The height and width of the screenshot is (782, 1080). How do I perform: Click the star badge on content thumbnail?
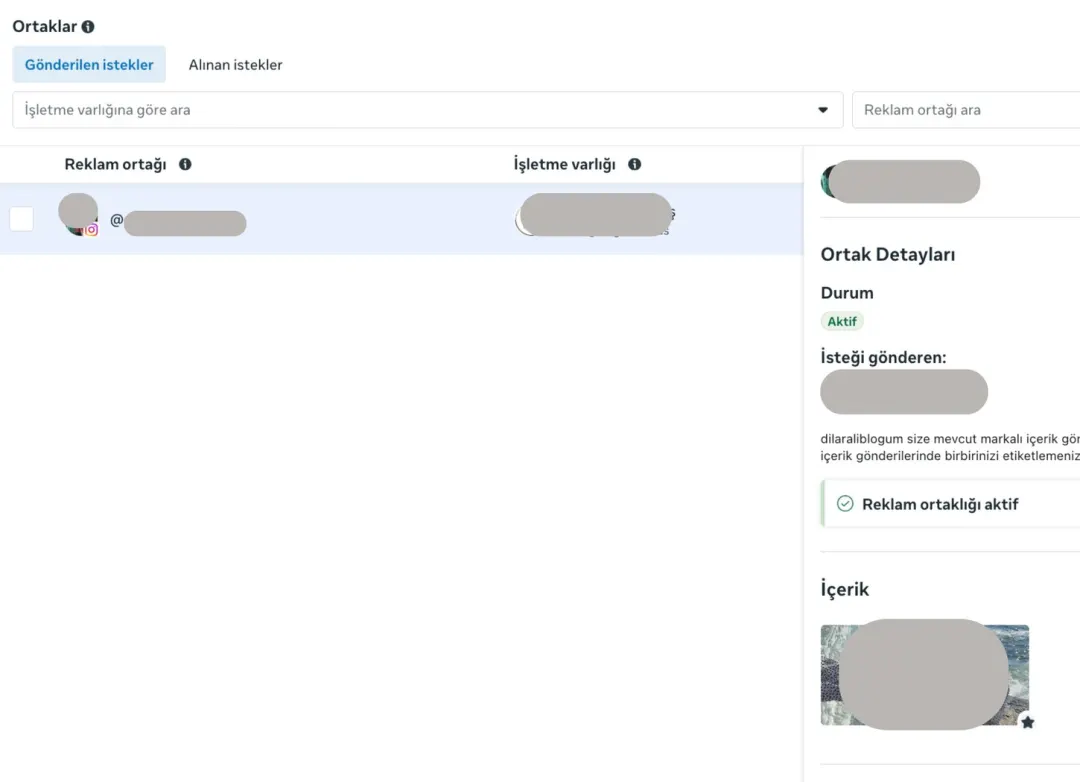click(x=1028, y=722)
